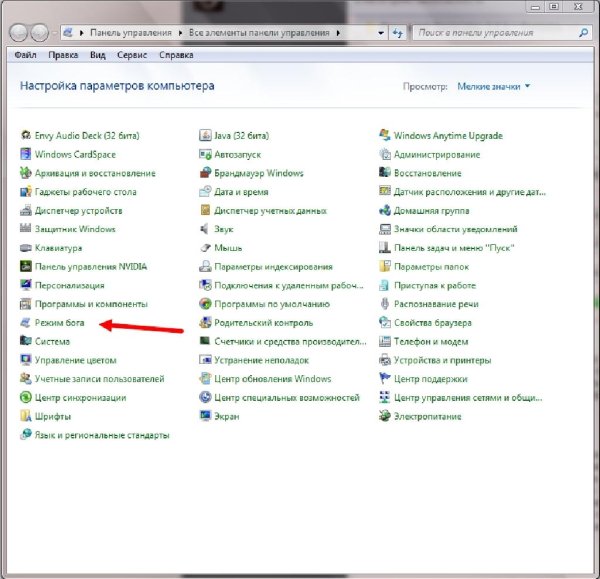Viewport: 600px width, 579px height.
Task: Click the Клавиатура keyboard icon
Action: pyautogui.click(x=26, y=248)
